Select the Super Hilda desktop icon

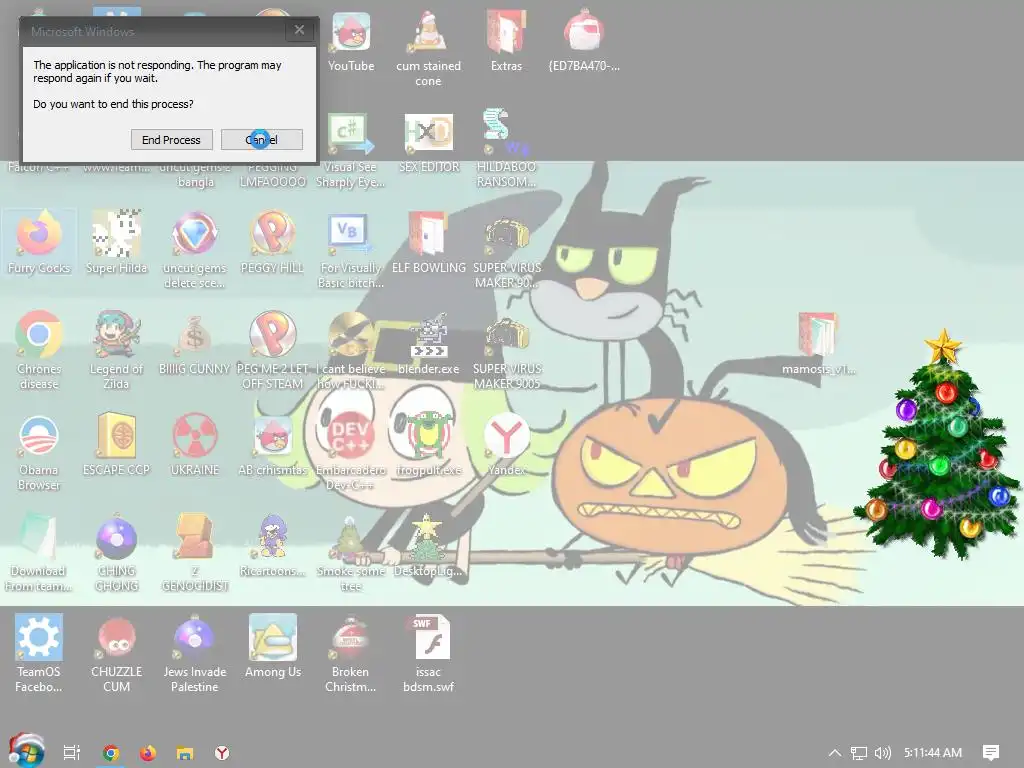click(116, 243)
